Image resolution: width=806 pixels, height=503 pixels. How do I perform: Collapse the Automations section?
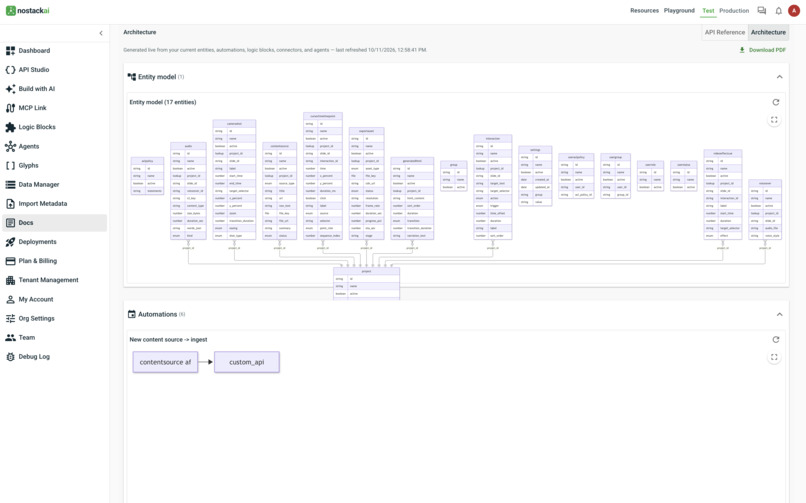point(779,314)
